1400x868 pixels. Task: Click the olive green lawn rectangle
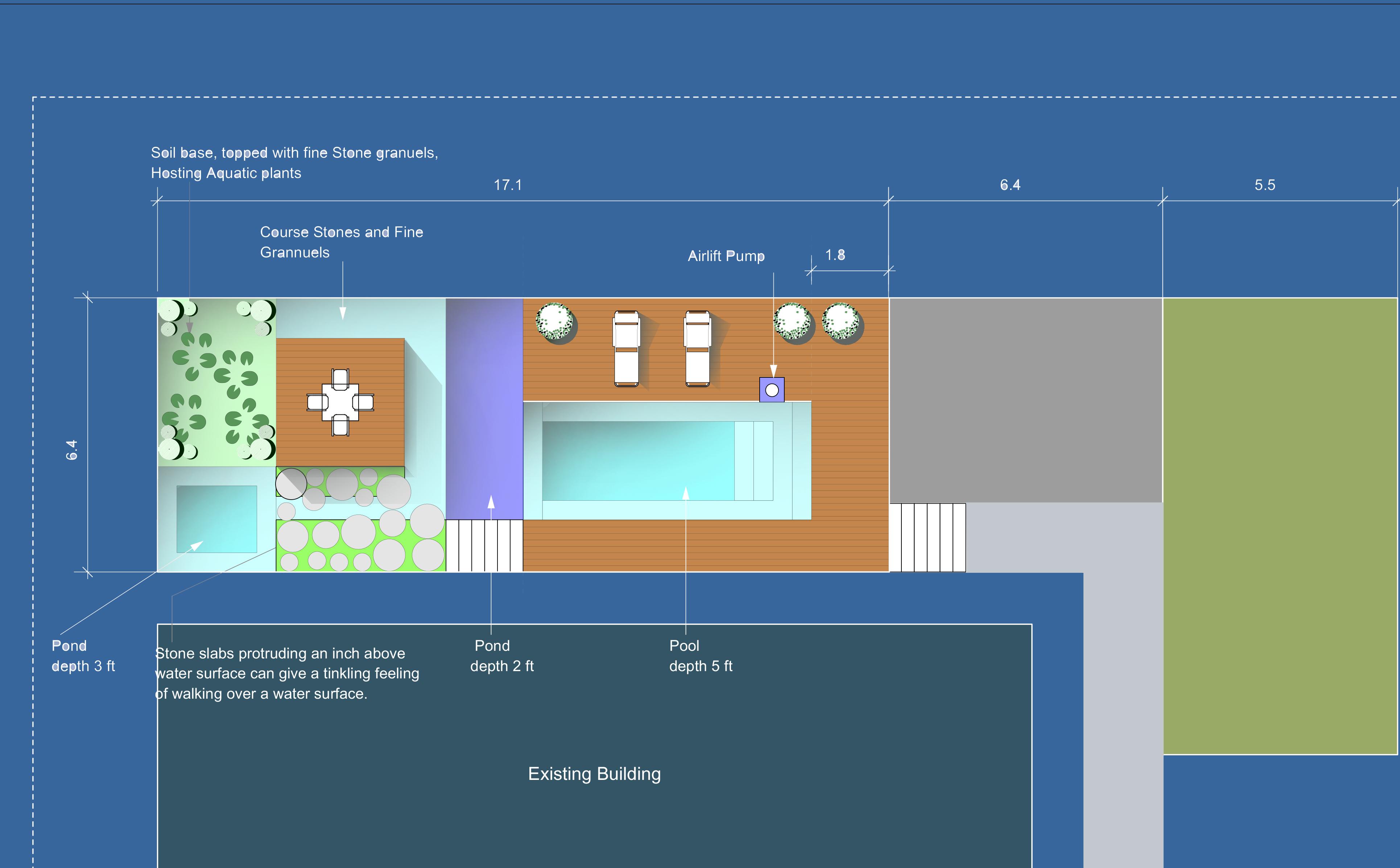[x=1280, y=525]
